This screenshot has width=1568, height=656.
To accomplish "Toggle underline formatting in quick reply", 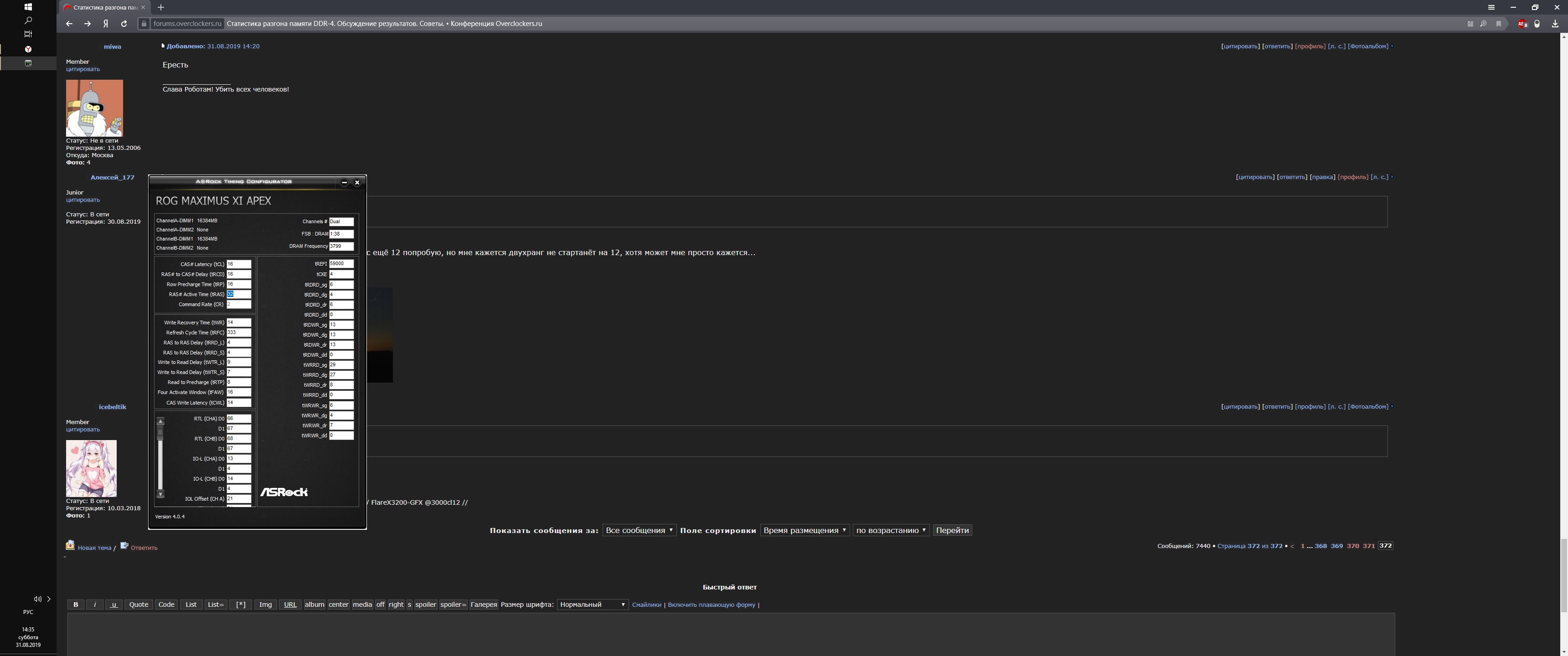I will tap(114, 604).
